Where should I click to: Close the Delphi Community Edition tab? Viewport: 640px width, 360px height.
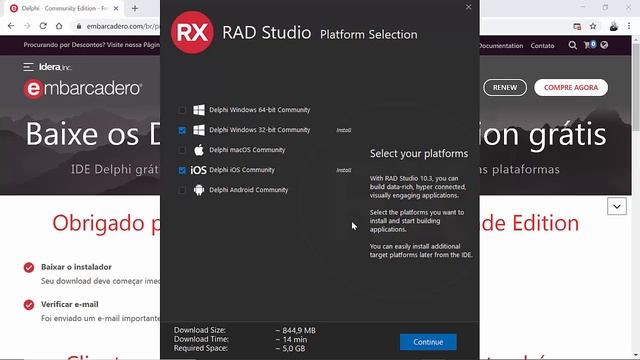click(x=116, y=8)
